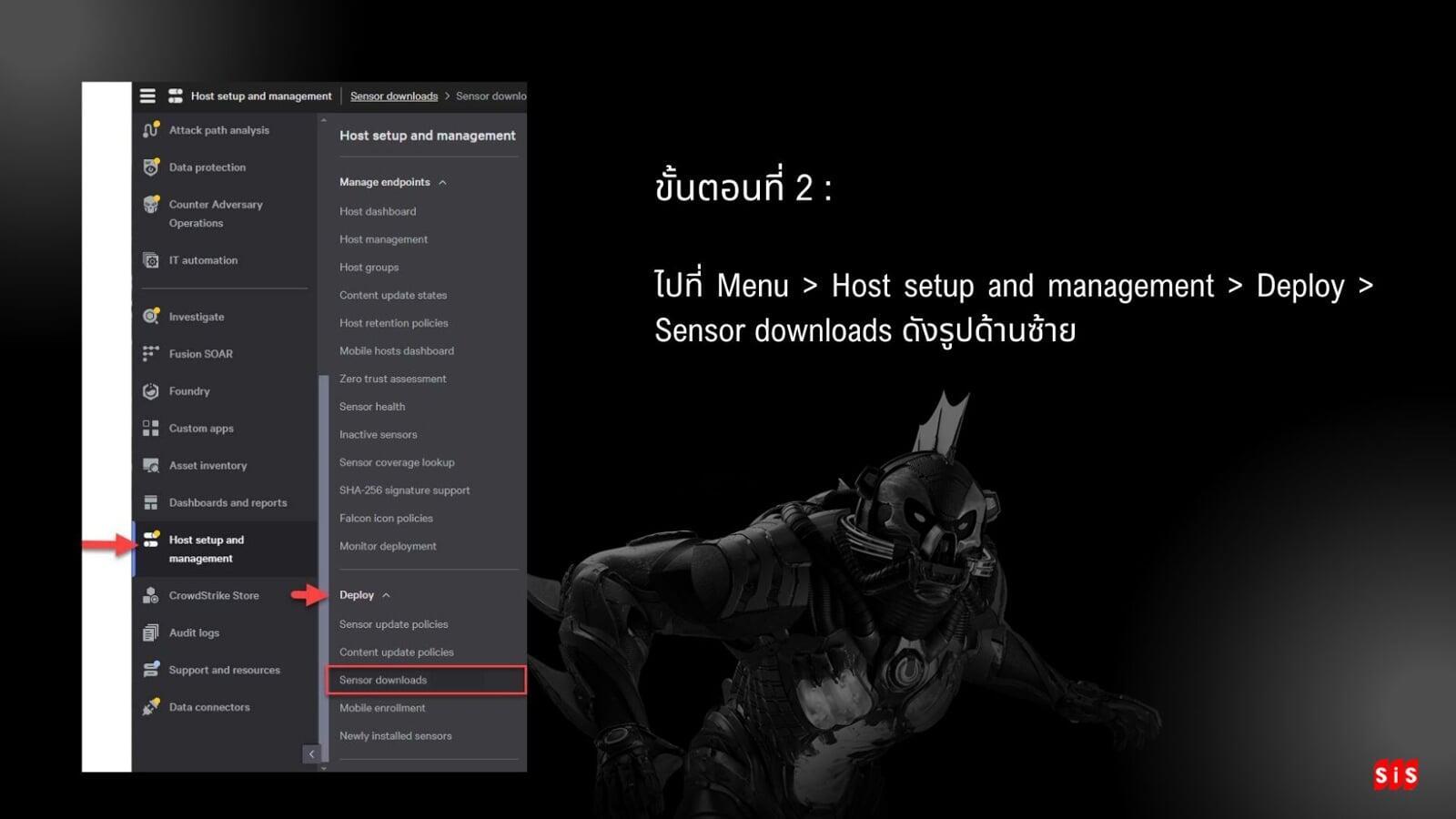Open Host groups link
The height and width of the screenshot is (819, 1456).
[x=369, y=268]
